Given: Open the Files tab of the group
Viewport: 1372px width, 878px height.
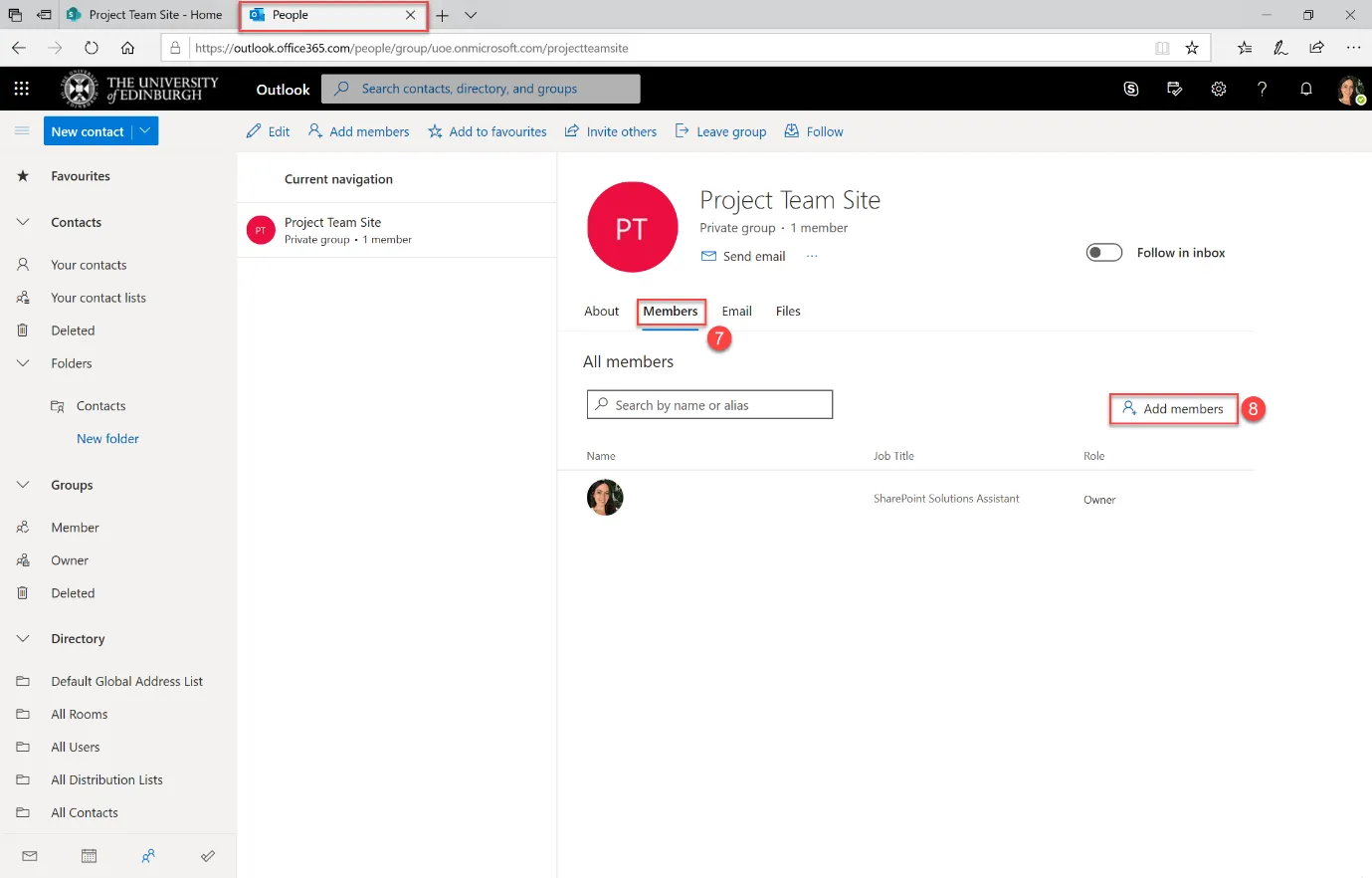Looking at the screenshot, I should pyautogui.click(x=787, y=311).
